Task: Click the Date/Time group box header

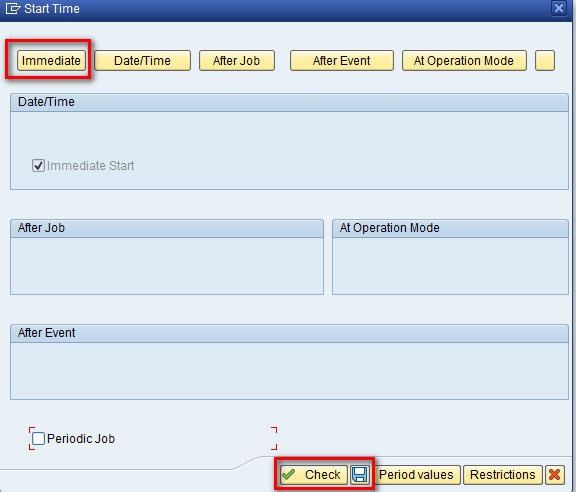Action: 289,102
